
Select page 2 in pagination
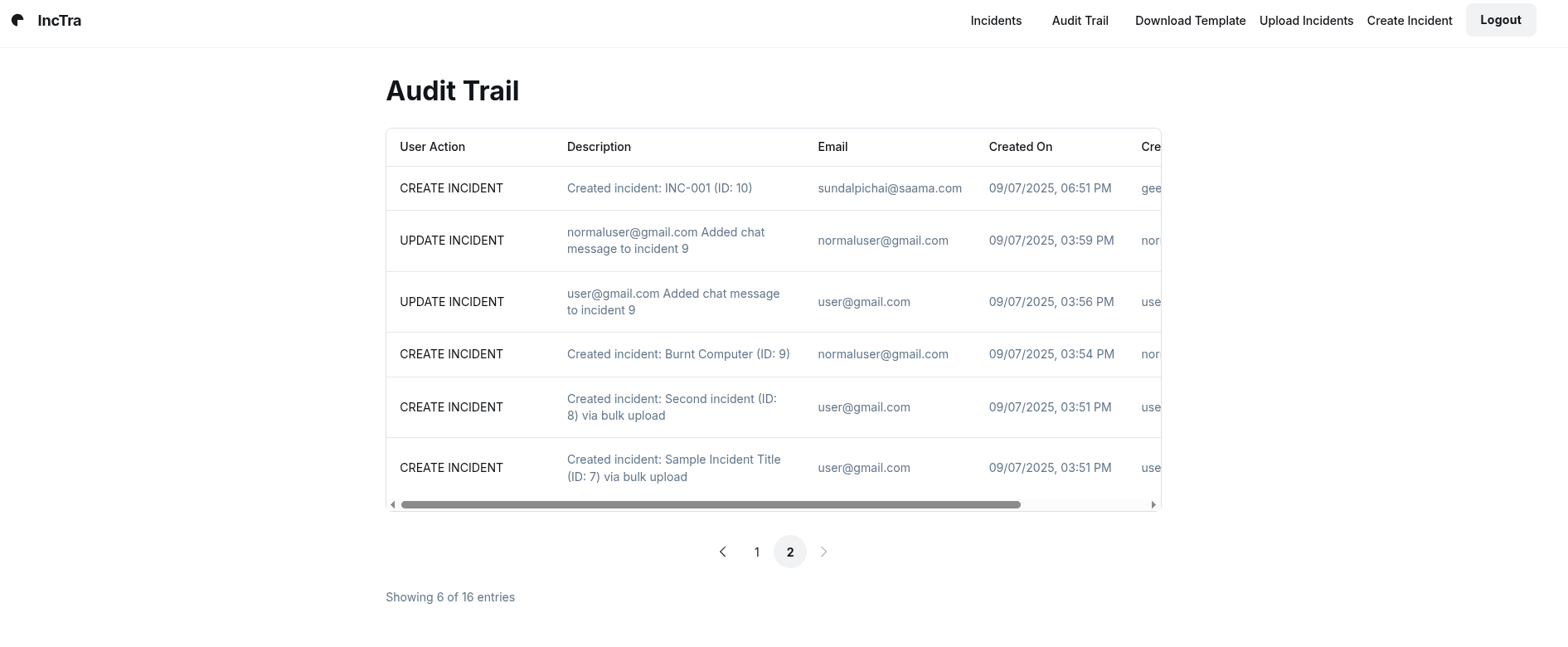789,552
